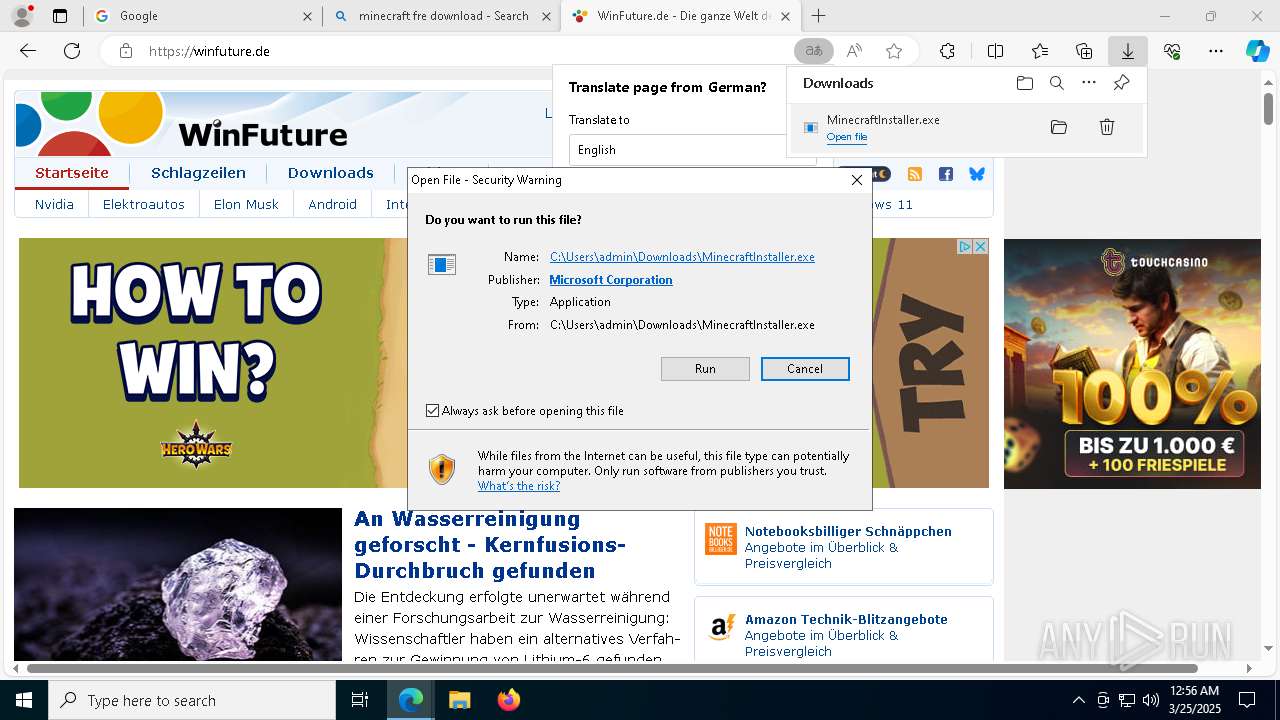Open the Copilot icon in the toolbar
This screenshot has width=1280, height=720.
click(1257, 51)
